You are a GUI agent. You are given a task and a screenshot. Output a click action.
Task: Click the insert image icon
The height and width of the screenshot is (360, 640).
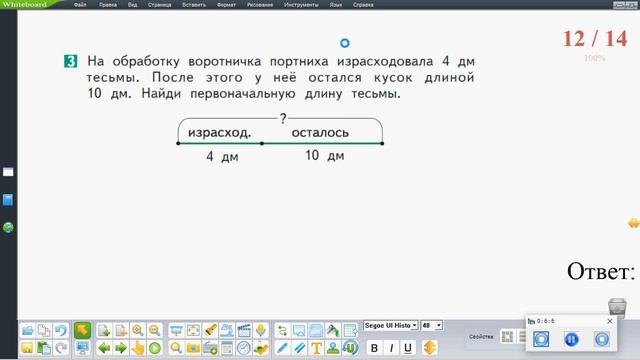[299, 330]
